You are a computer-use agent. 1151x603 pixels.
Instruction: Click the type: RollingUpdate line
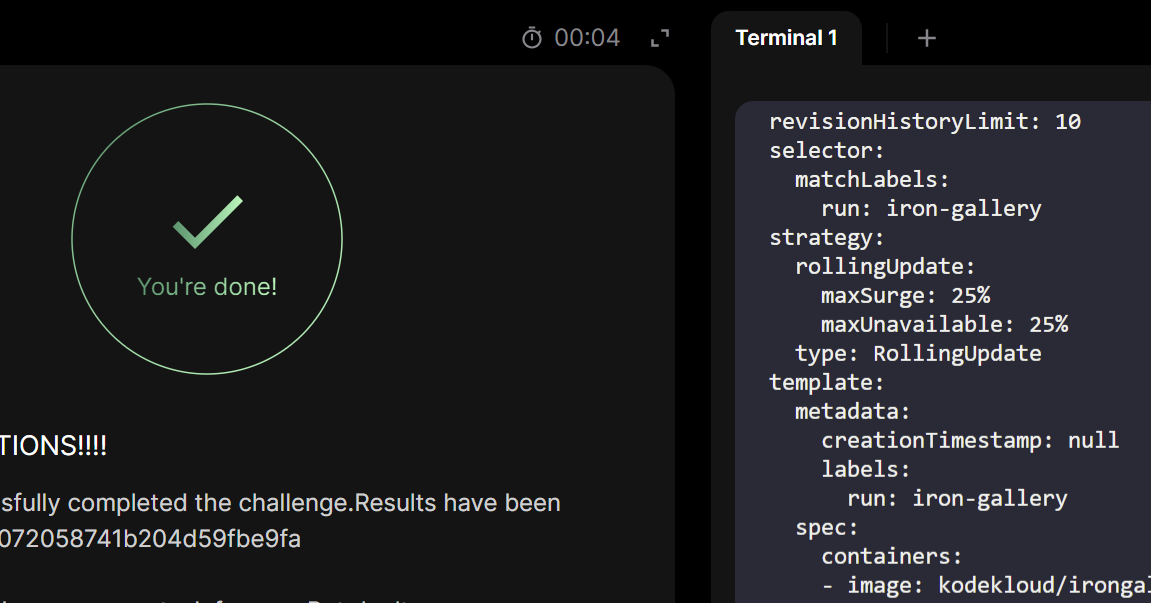tap(918, 354)
